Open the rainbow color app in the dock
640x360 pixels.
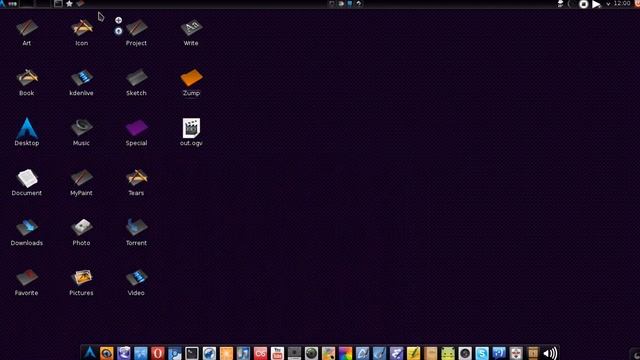click(x=345, y=353)
